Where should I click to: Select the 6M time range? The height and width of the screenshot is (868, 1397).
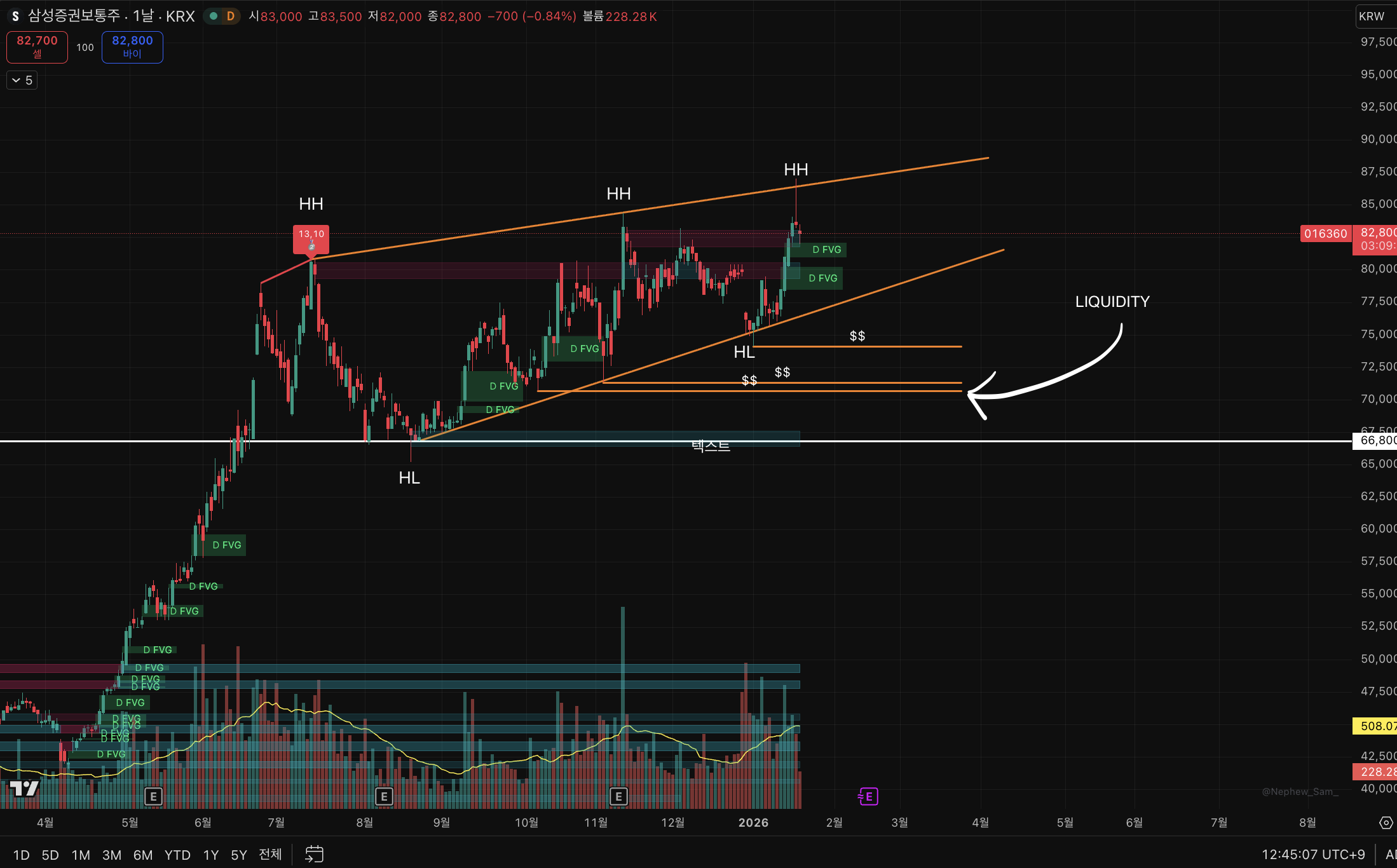[x=142, y=855]
